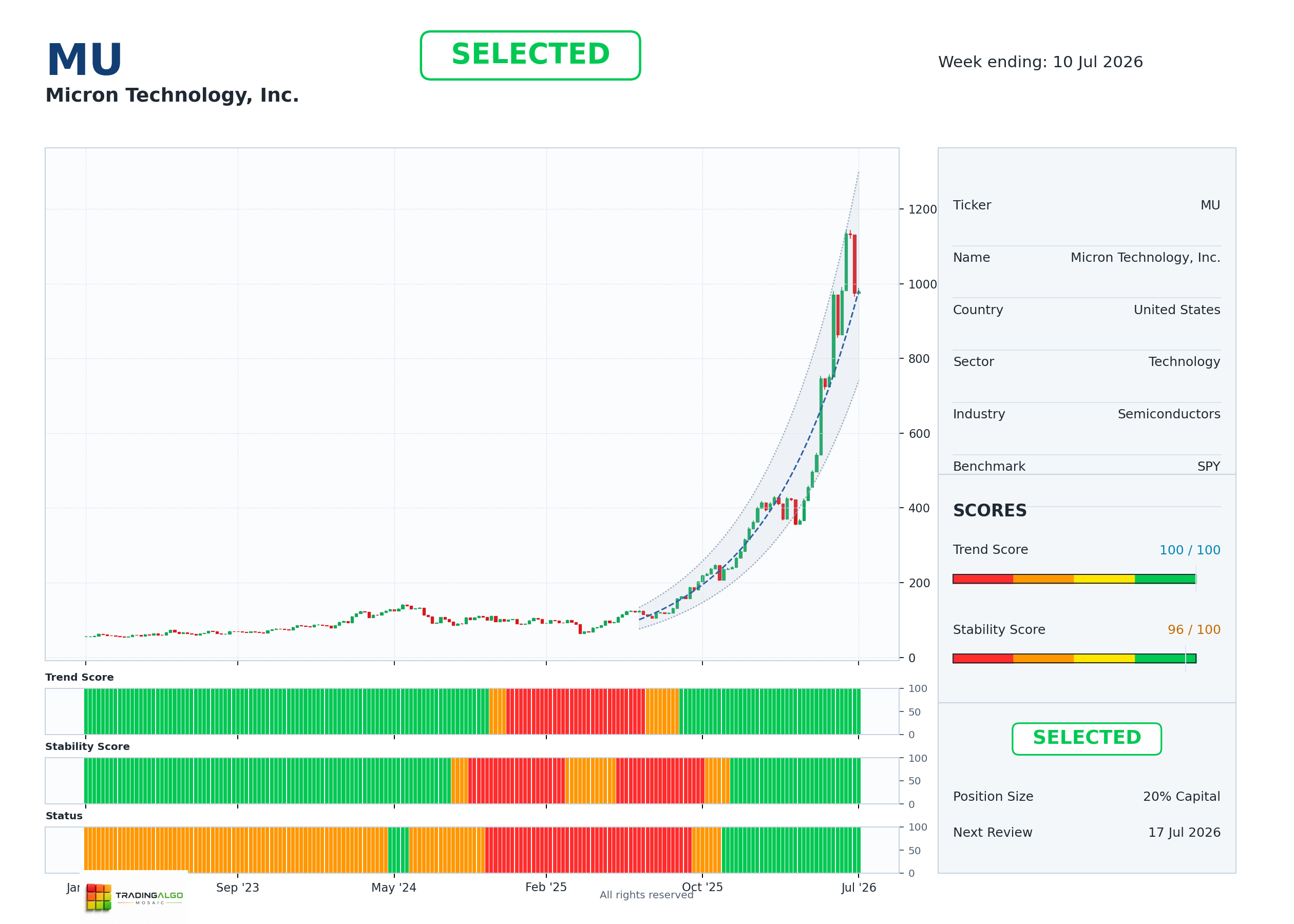Click the Stability Score subchart heading
This screenshot has width=1294, height=924.
point(88,746)
